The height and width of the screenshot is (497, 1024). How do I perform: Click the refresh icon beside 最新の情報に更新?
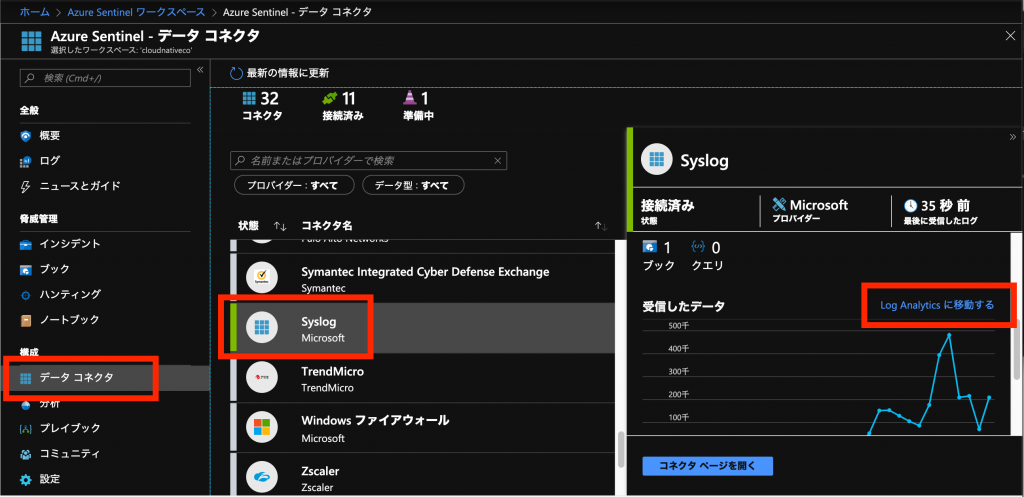tap(236, 73)
